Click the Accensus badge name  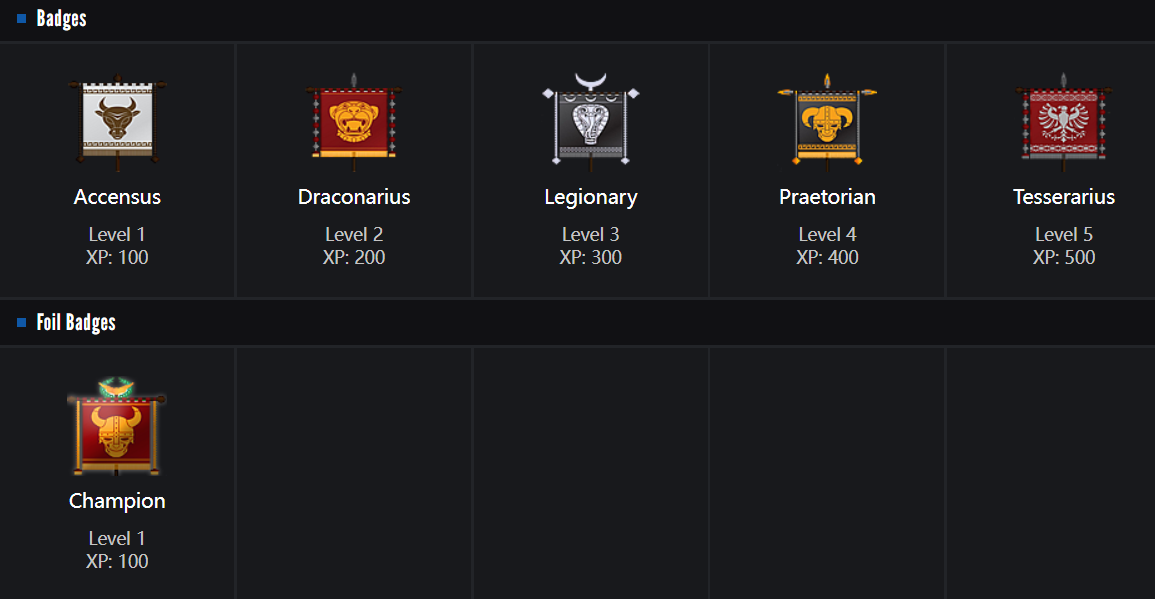pos(117,197)
